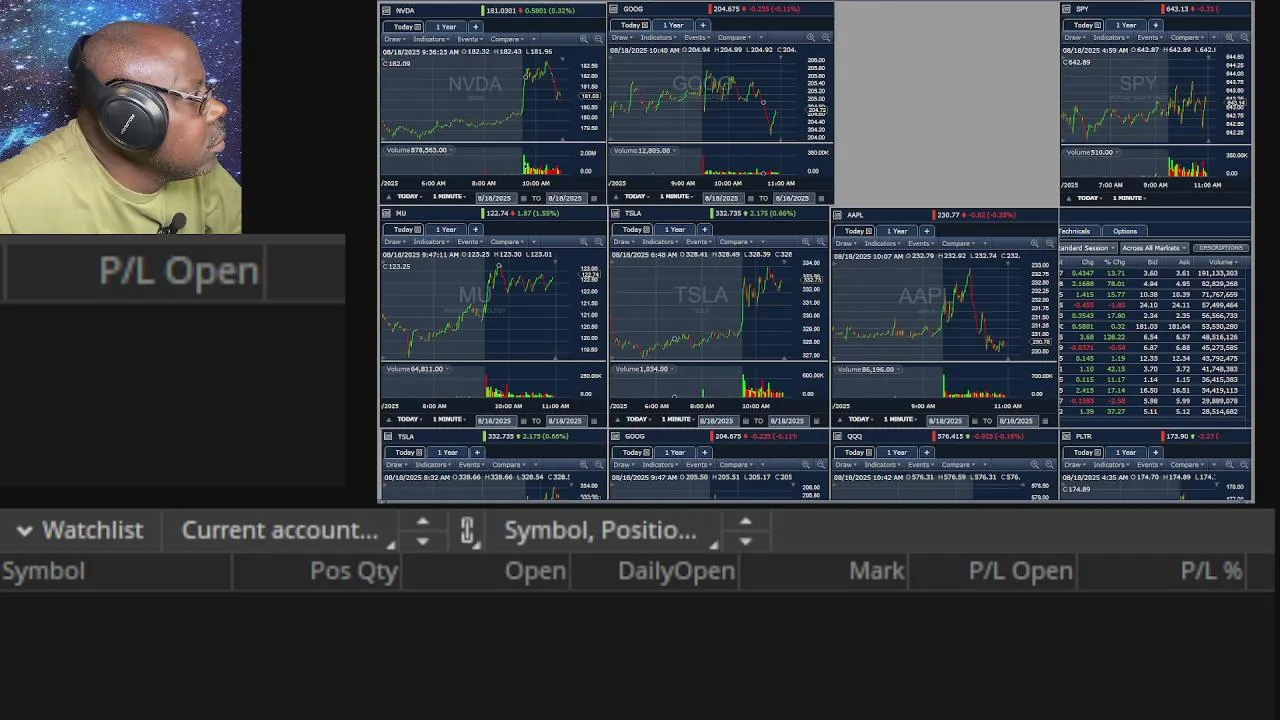
Task: Open NVDA start date calendar picker
Action: (523, 198)
